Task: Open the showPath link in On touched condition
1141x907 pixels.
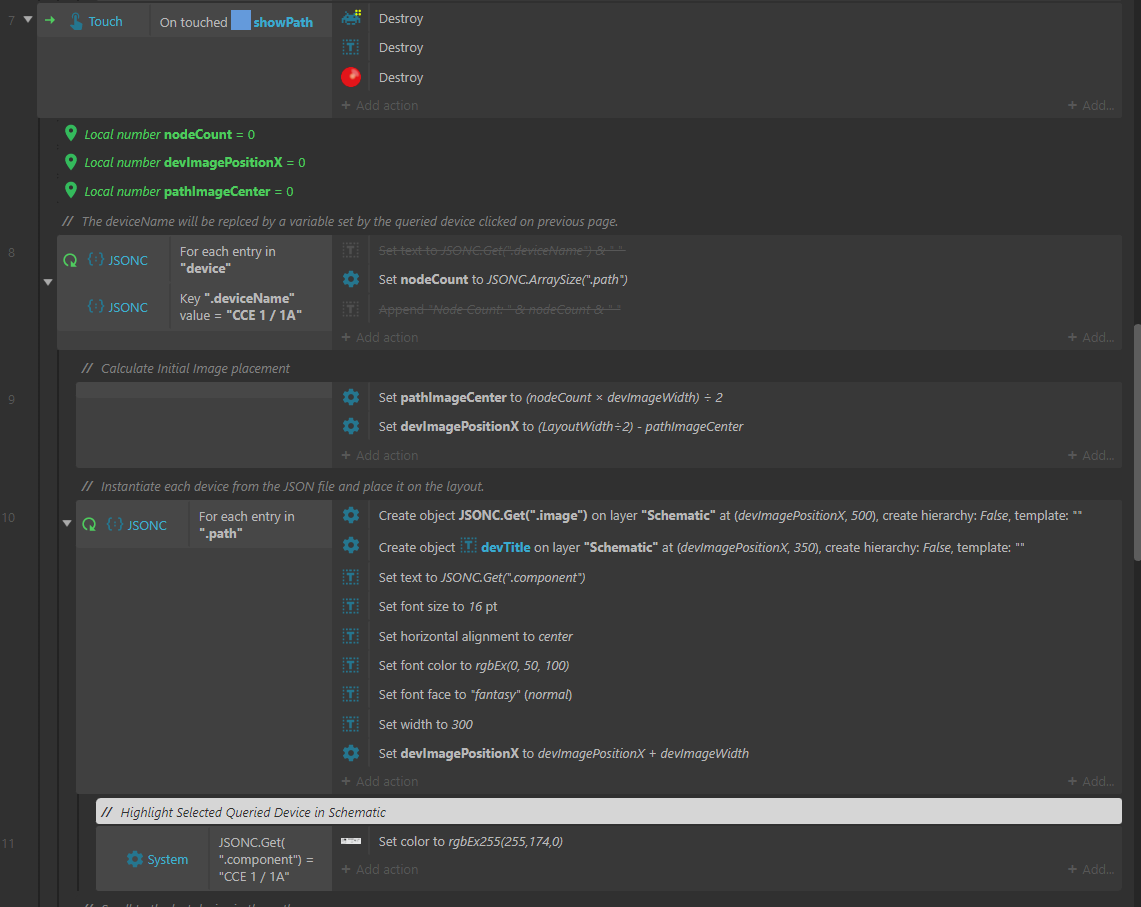Action: coord(285,20)
